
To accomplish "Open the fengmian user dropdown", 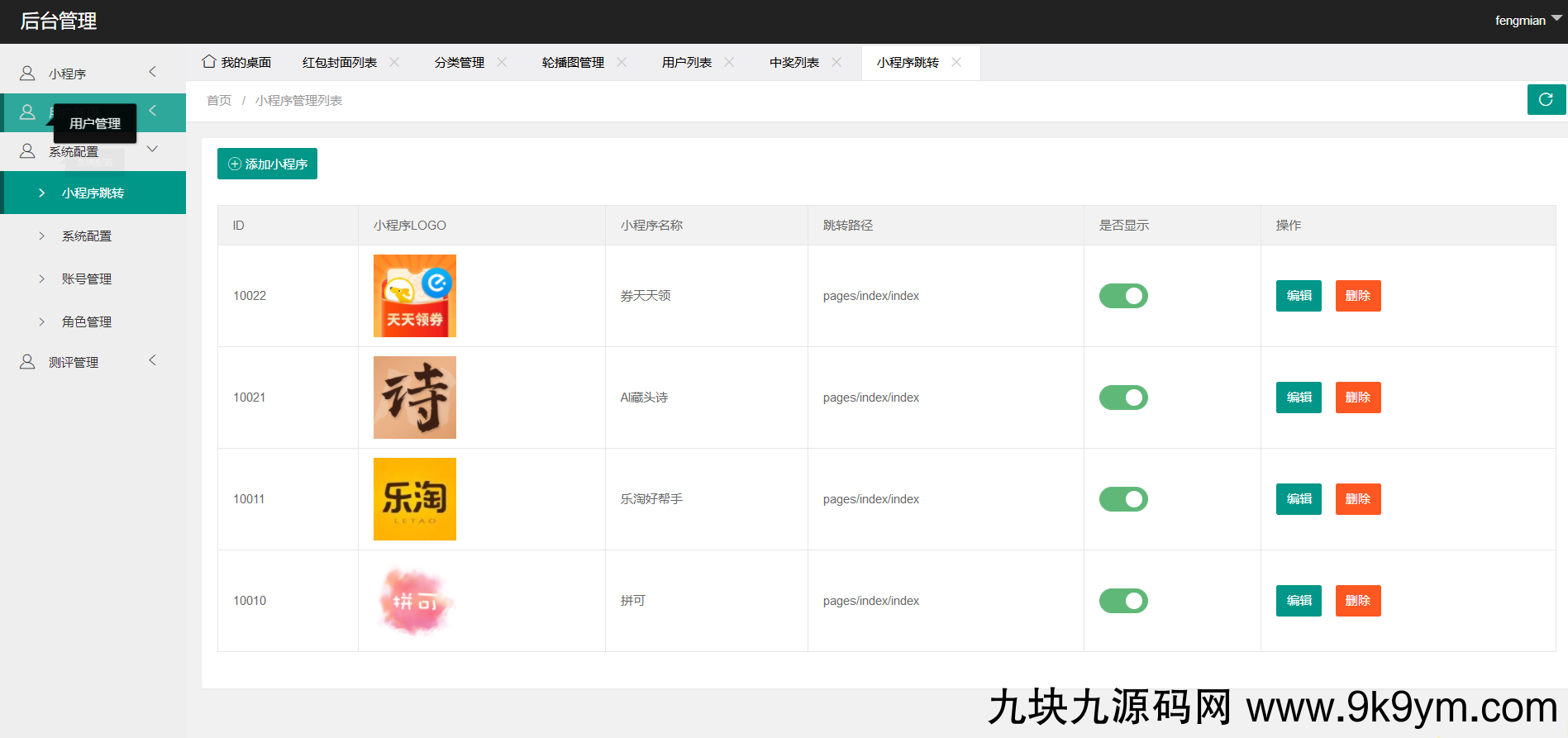I will coord(1527,21).
